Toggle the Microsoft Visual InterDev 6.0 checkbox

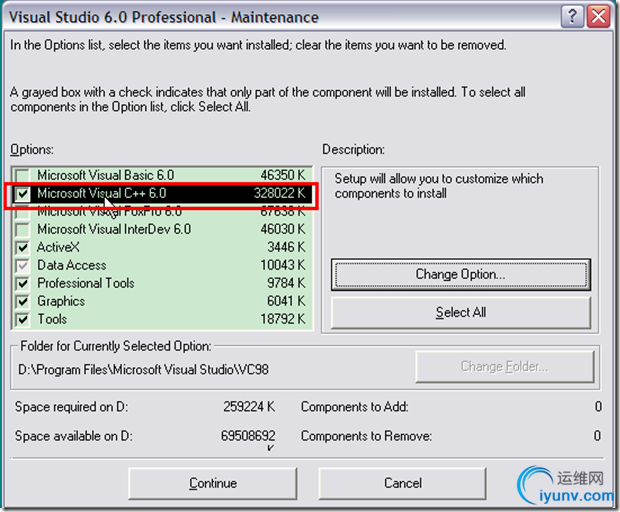pos(23,229)
